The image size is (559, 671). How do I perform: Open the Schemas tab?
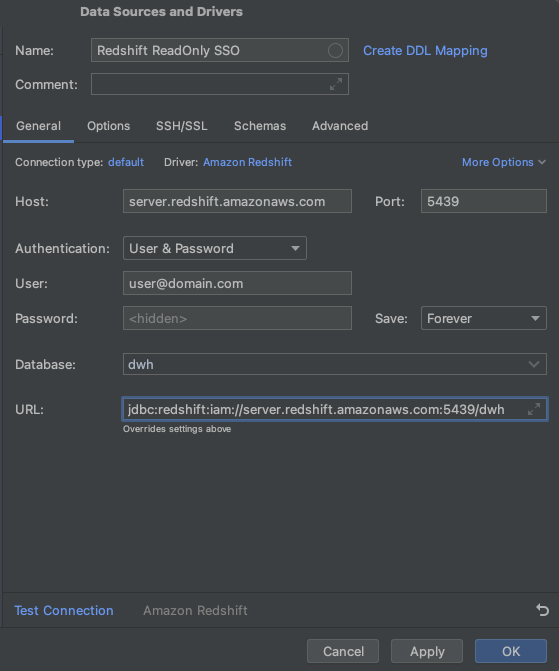(x=260, y=126)
